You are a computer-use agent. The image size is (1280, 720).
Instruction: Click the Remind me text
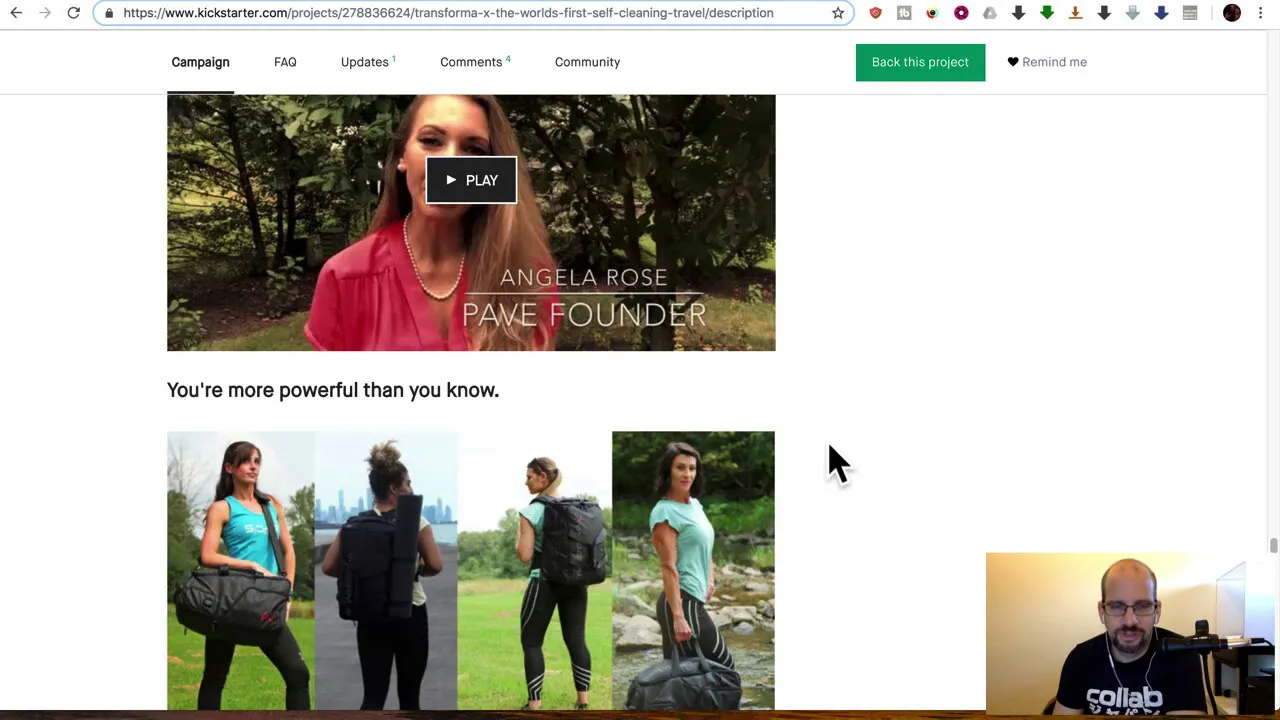pyautogui.click(x=1054, y=62)
